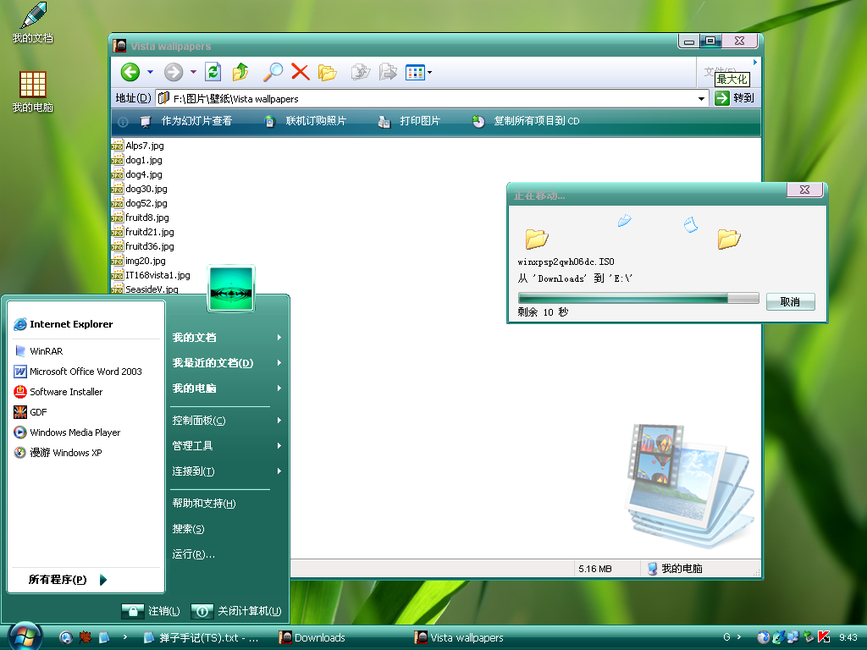Click the Move To toolbar icon
This screenshot has height=650, width=867.
360,72
